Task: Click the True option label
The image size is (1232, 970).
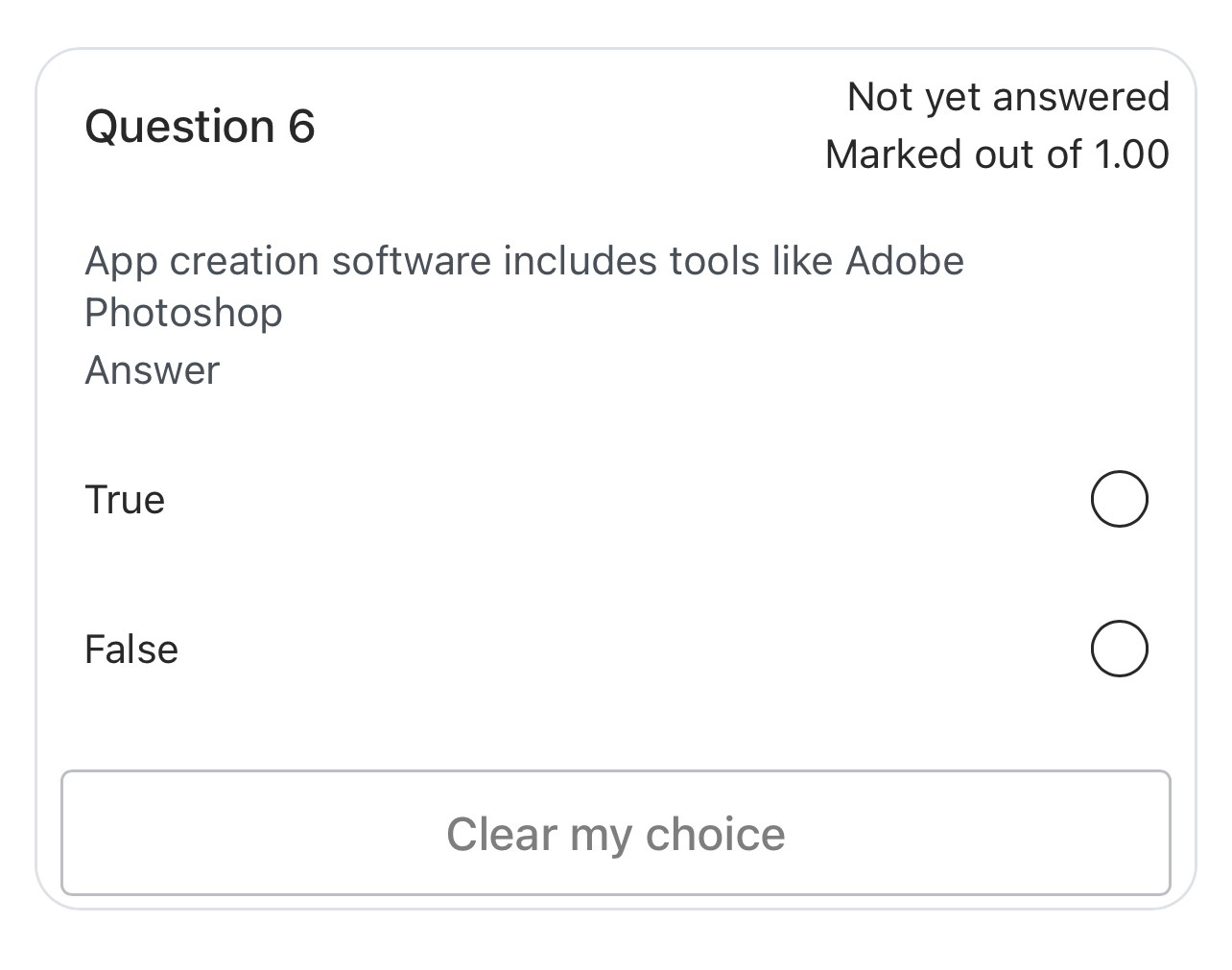Action: [x=125, y=499]
